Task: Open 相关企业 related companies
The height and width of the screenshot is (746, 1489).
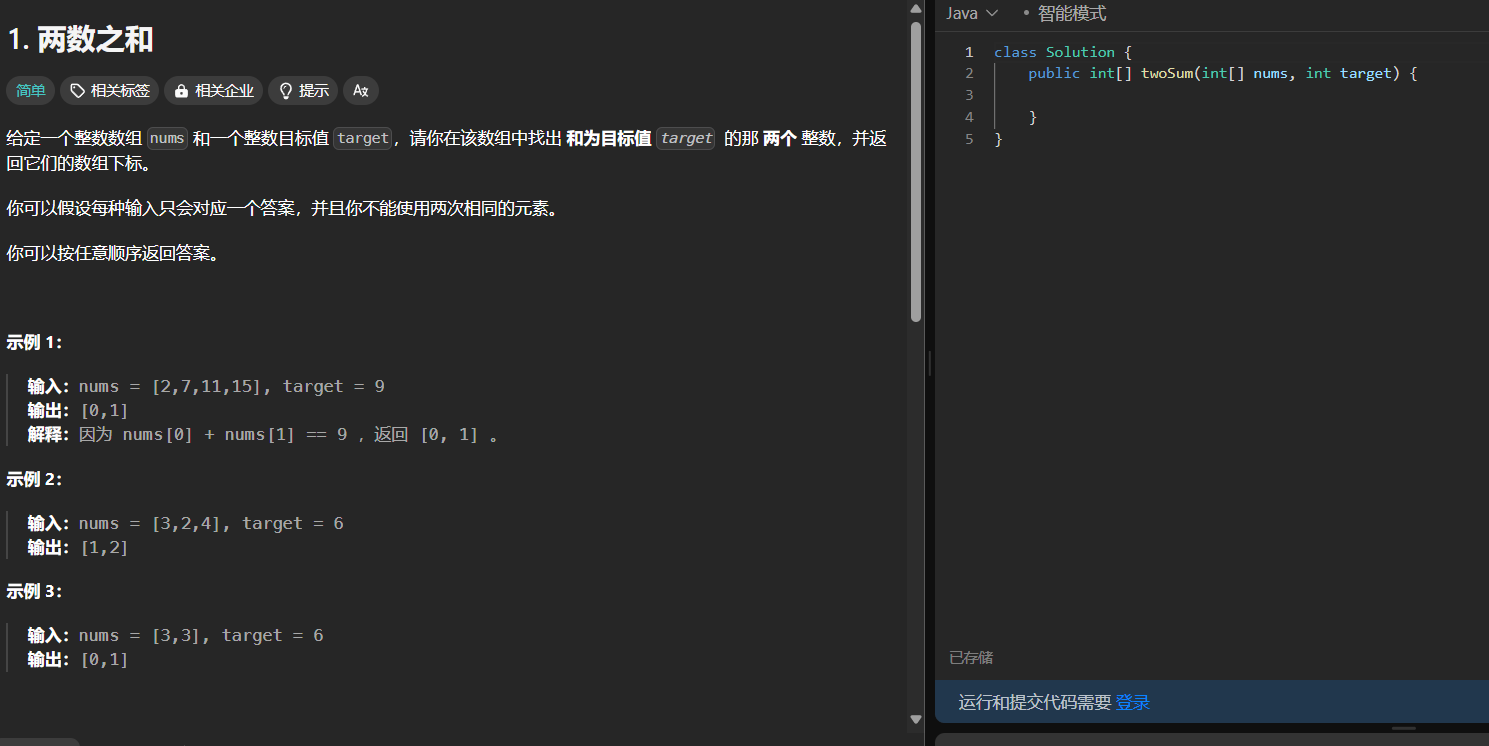Action: click(213, 91)
